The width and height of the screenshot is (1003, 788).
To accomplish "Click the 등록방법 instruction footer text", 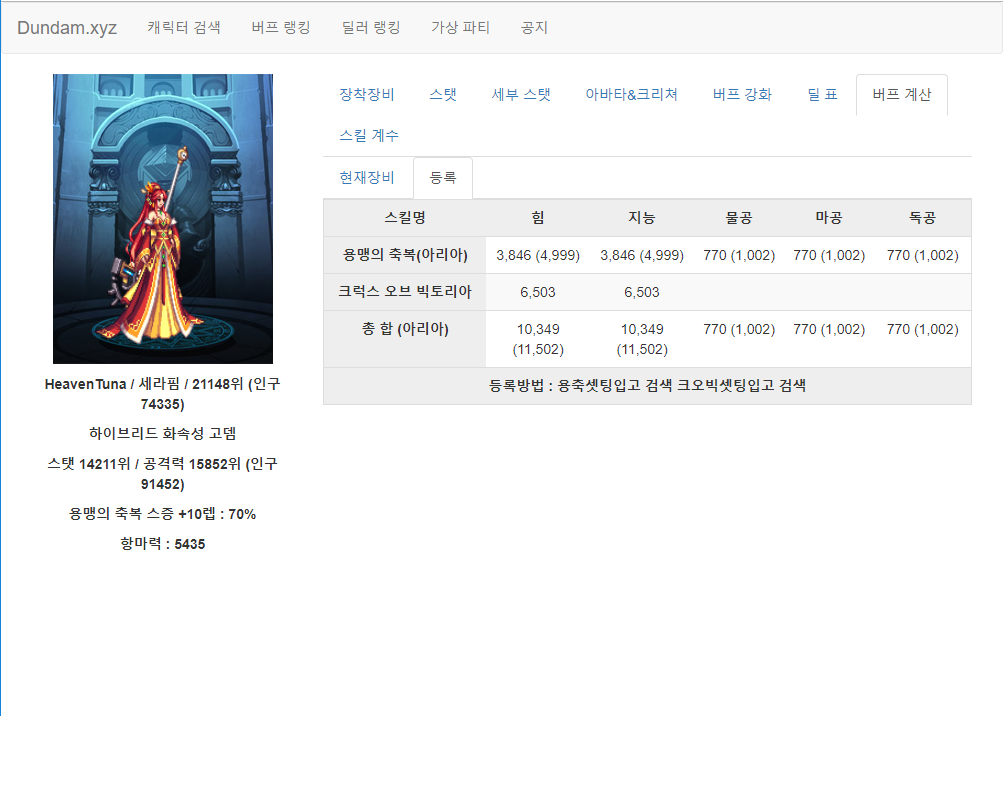I will point(647,386).
